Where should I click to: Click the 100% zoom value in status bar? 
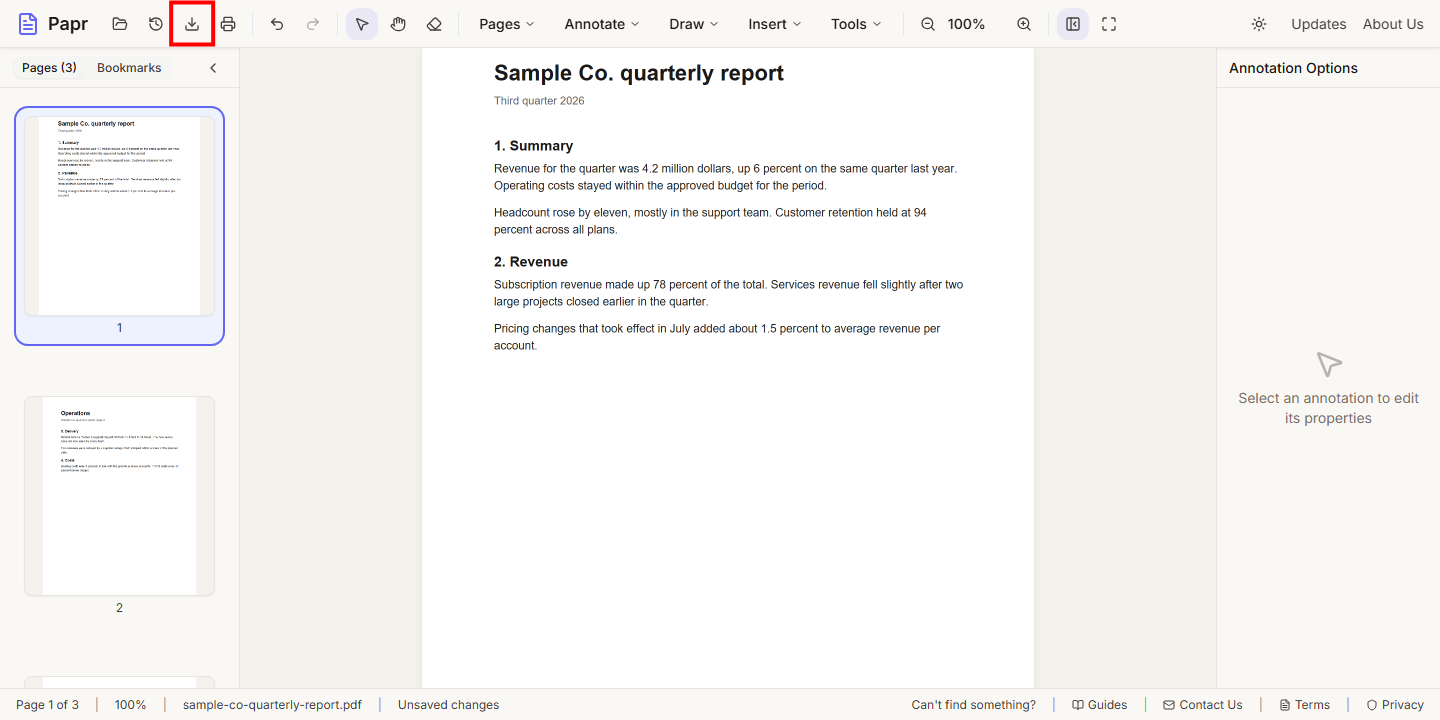click(130, 705)
